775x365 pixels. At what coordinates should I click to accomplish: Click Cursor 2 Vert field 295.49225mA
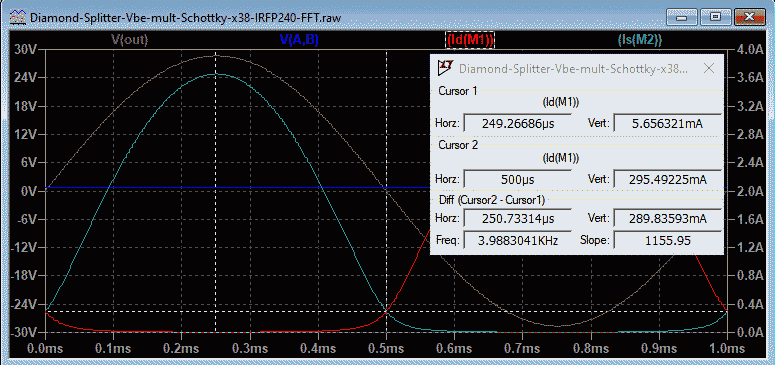pyautogui.click(x=667, y=180)
